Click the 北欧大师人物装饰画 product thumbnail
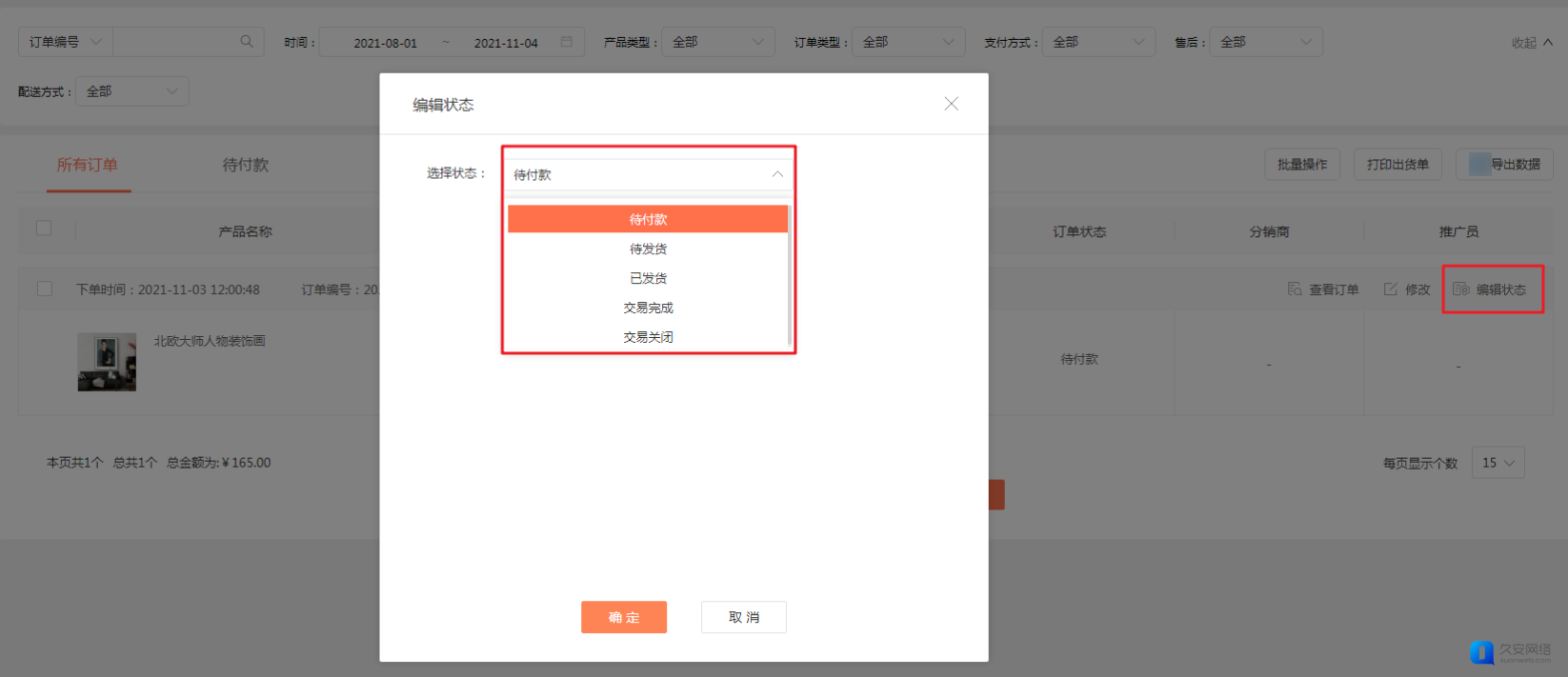Screen dimensions: 1568x677 coord(107,362)
